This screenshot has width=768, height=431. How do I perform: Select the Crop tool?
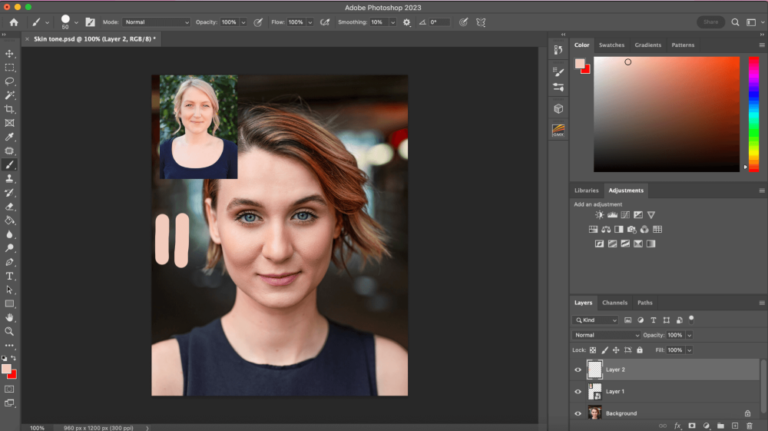click(9, 109)
